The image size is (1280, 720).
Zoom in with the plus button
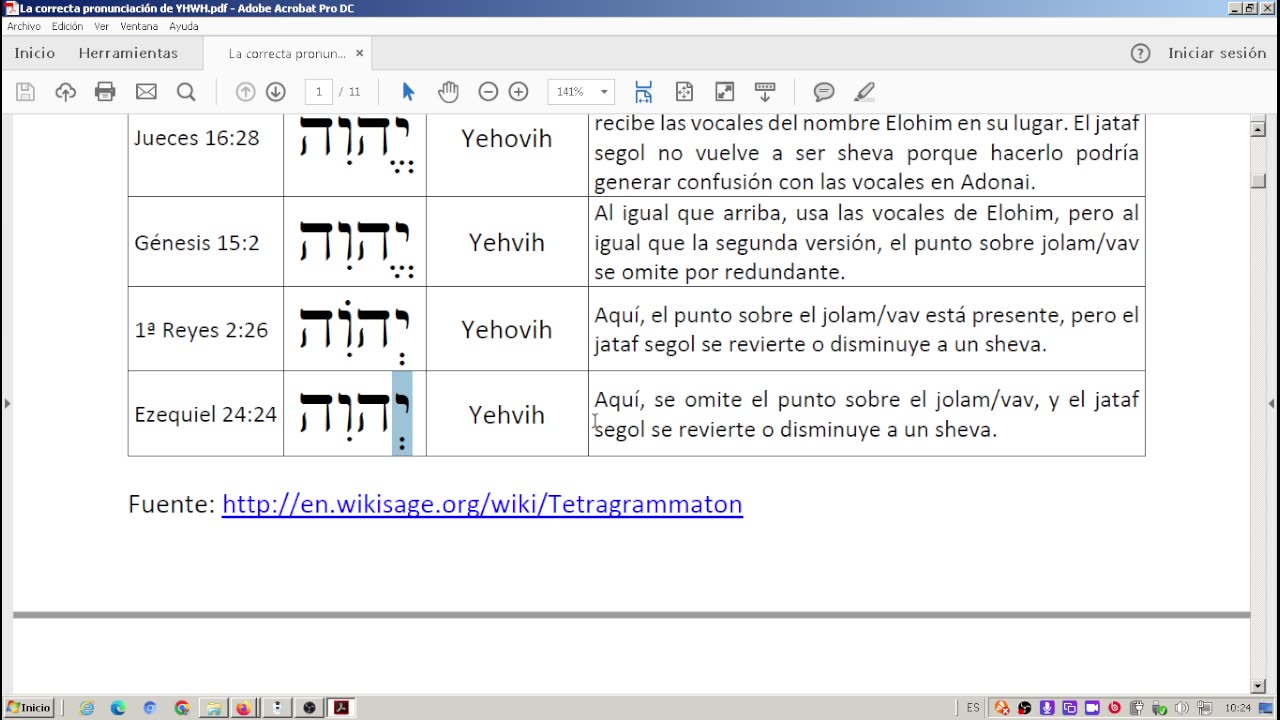click(518, 92)
